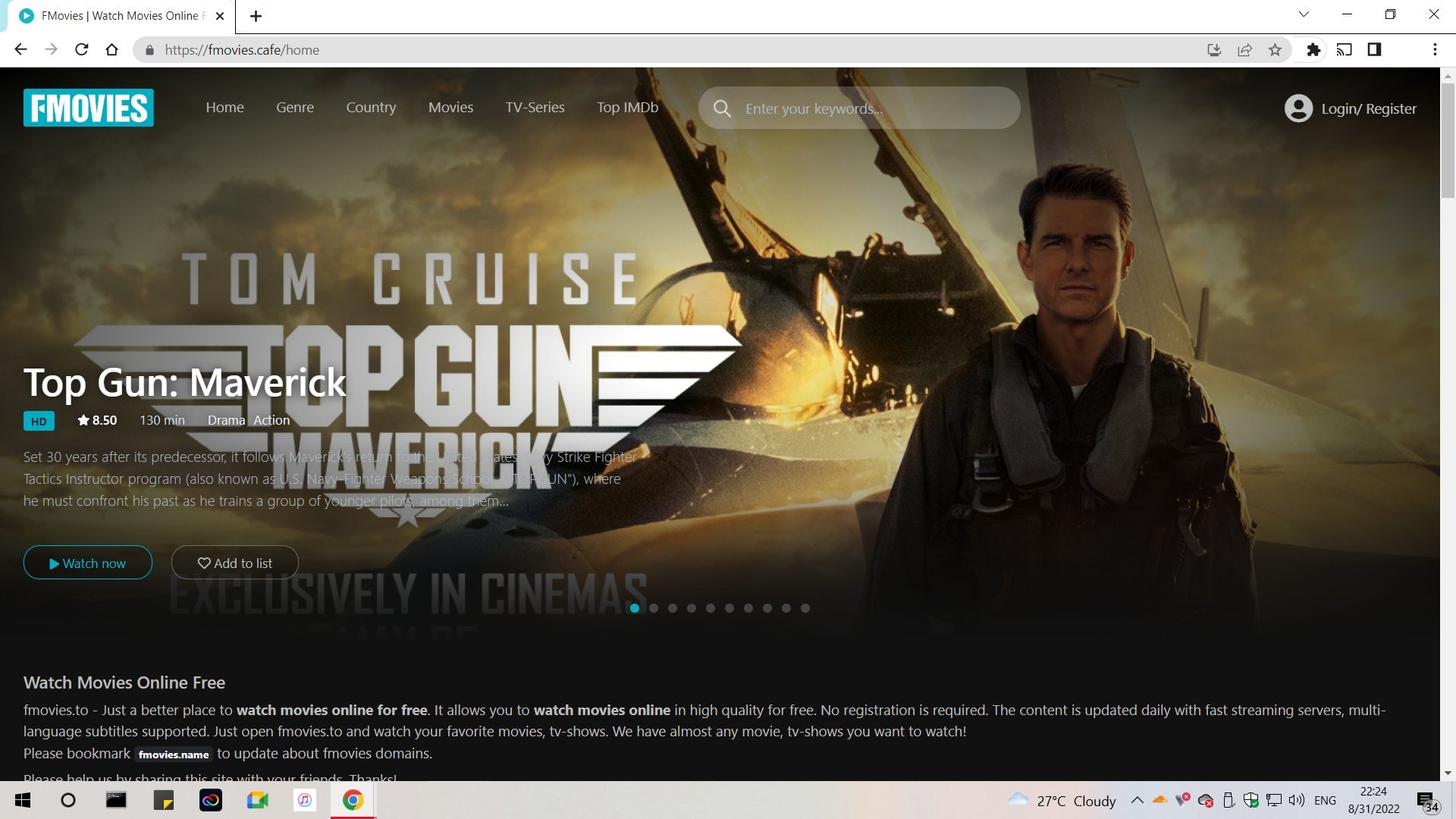Open the Home menu item
The image size is (1456, 819).
(224, 108)
